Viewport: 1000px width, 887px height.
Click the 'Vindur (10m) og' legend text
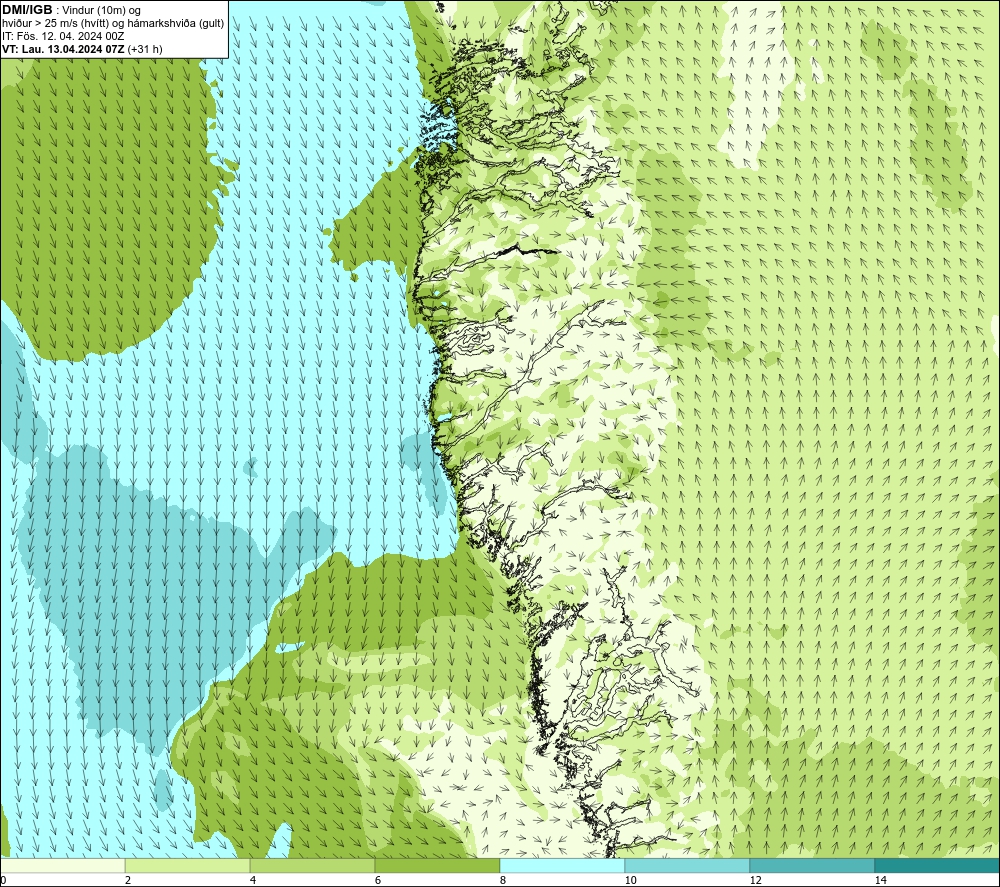click(101, 10)
